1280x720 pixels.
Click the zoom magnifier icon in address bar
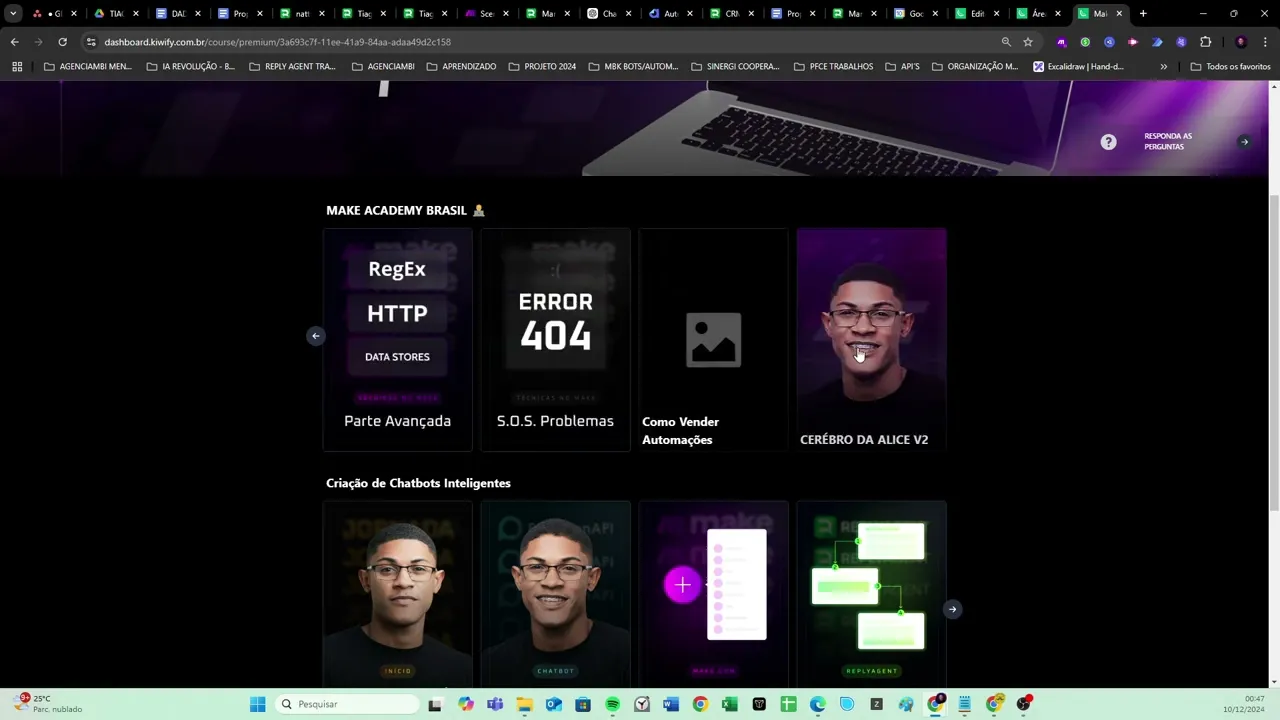(x=1006, y=42)
